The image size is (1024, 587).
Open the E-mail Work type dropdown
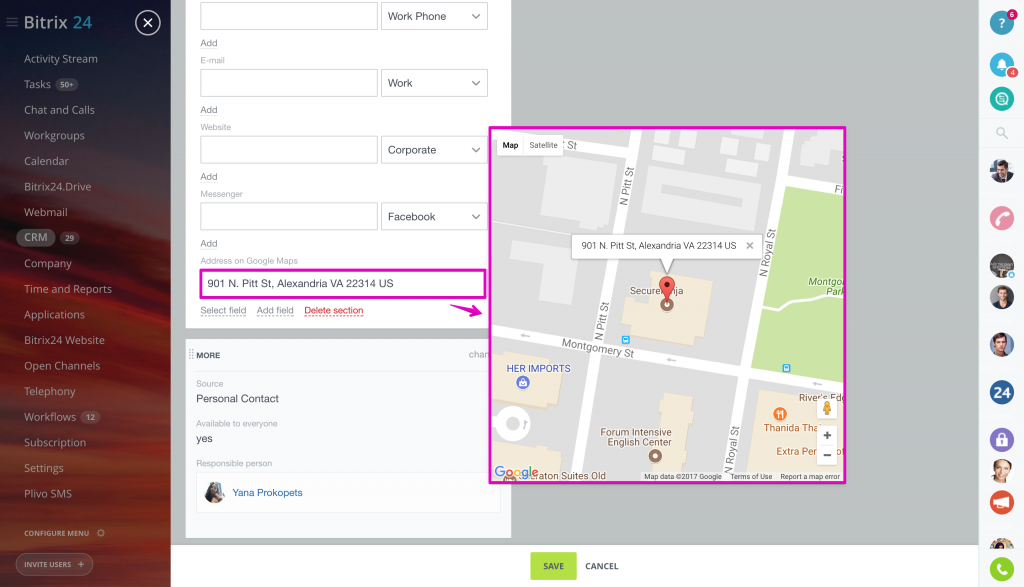tap(434, 83)
